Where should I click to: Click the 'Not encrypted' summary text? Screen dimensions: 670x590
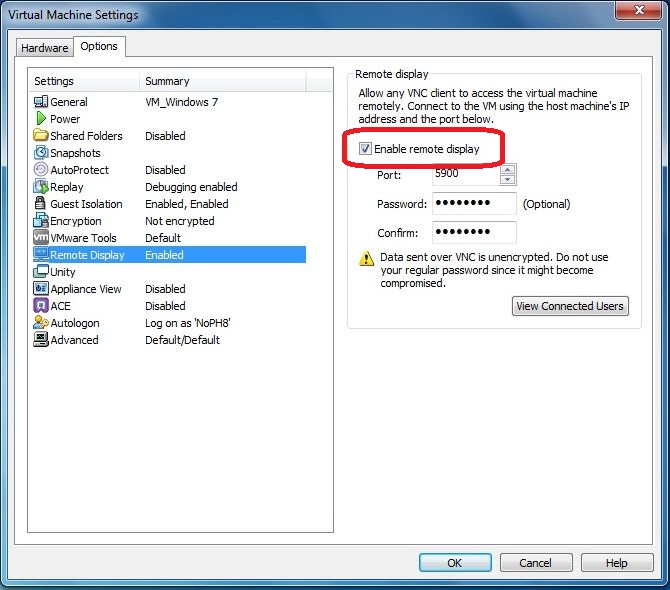click(x=179, y=221)
